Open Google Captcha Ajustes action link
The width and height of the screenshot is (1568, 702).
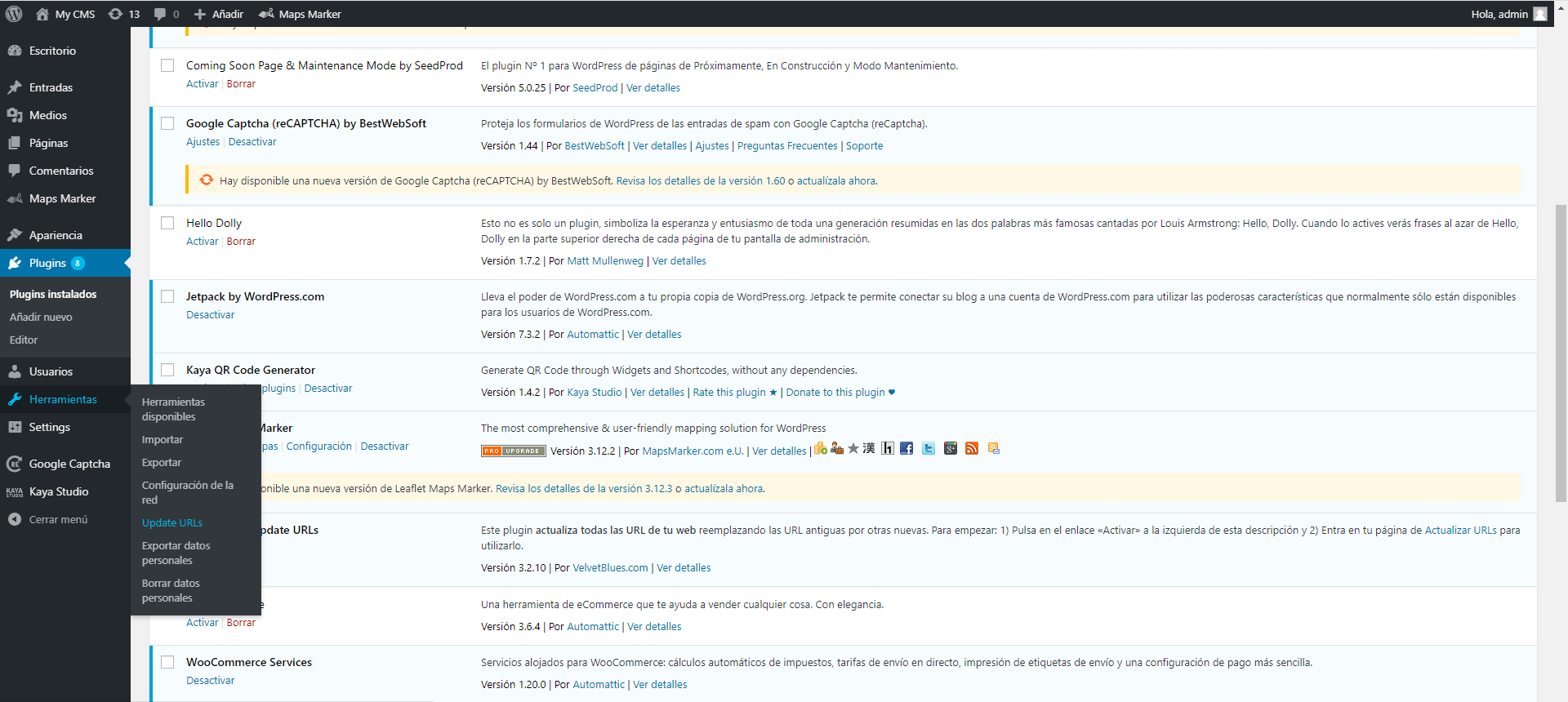click(x=203, y=142)
